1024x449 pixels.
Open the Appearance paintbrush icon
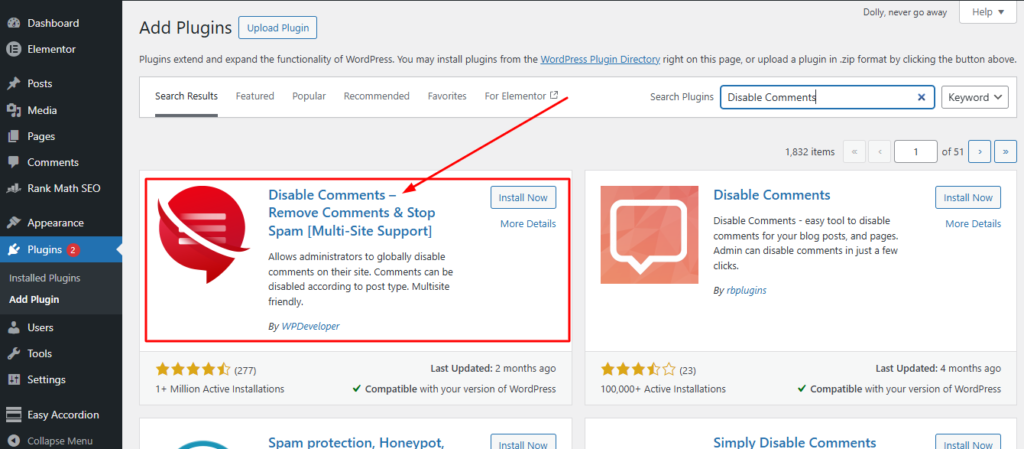tap(13, 223)
